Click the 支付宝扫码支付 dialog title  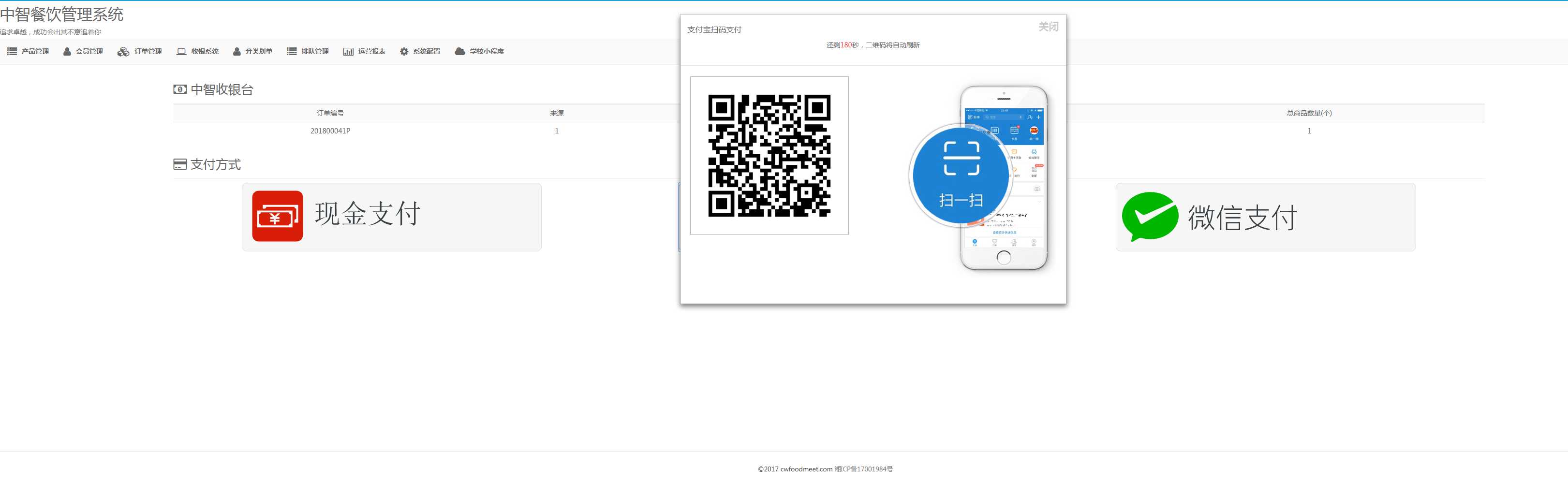pyautogui.click(x=714, y=30)
